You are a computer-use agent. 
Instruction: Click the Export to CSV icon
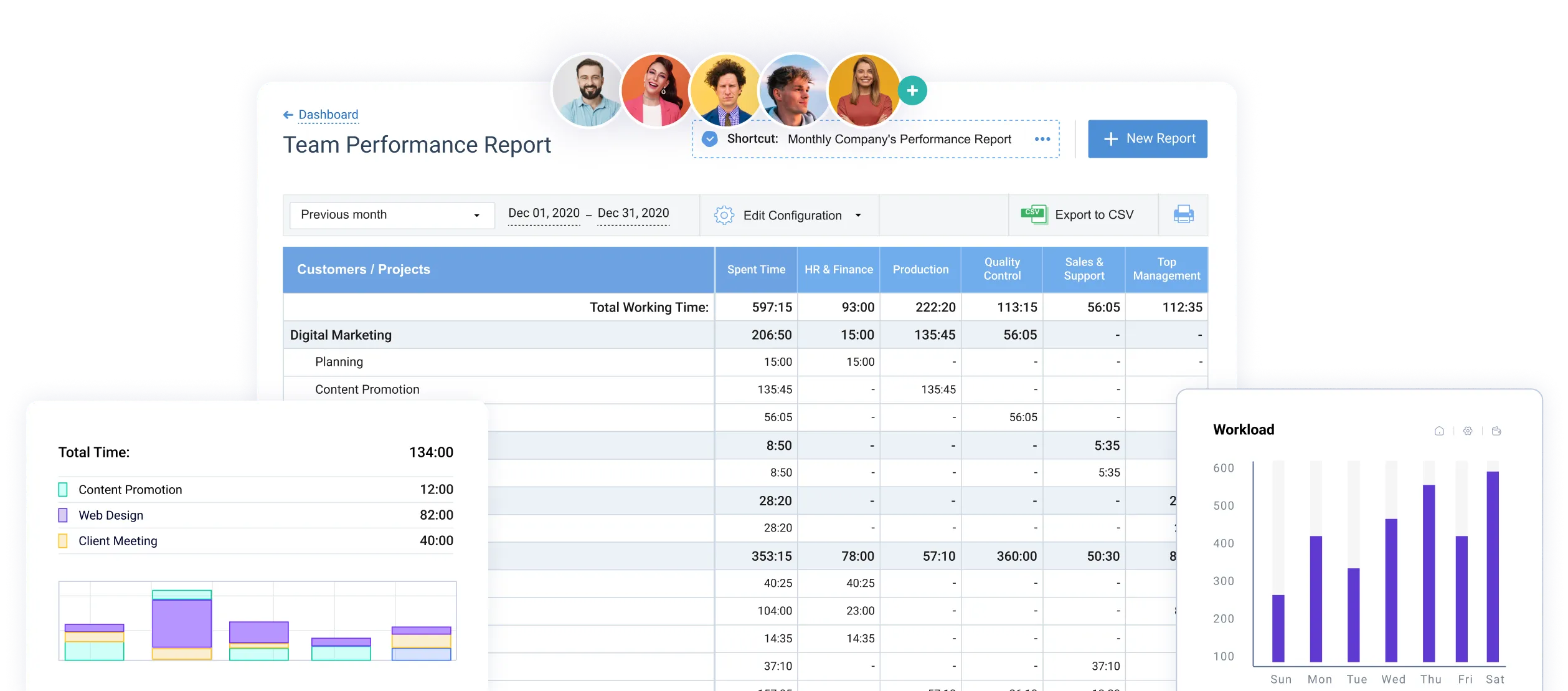point(1033,213)
